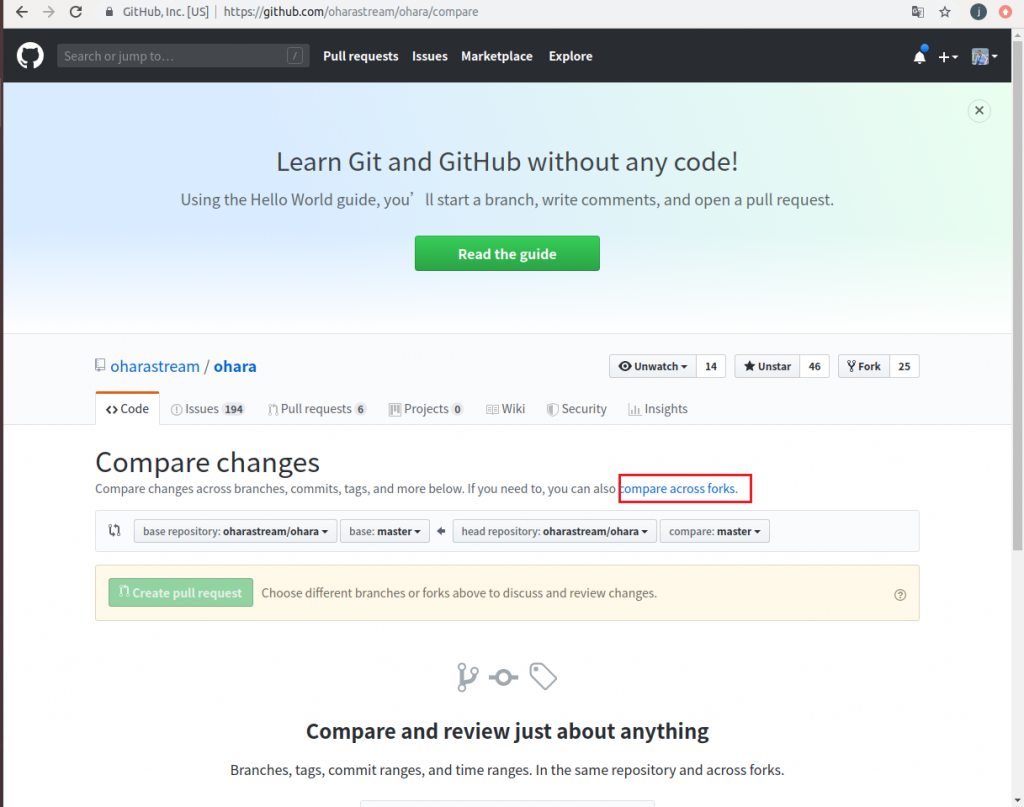Click the vertical page scrollbar
Viewport: 1024px width, 807px height.
(1017, 294)
